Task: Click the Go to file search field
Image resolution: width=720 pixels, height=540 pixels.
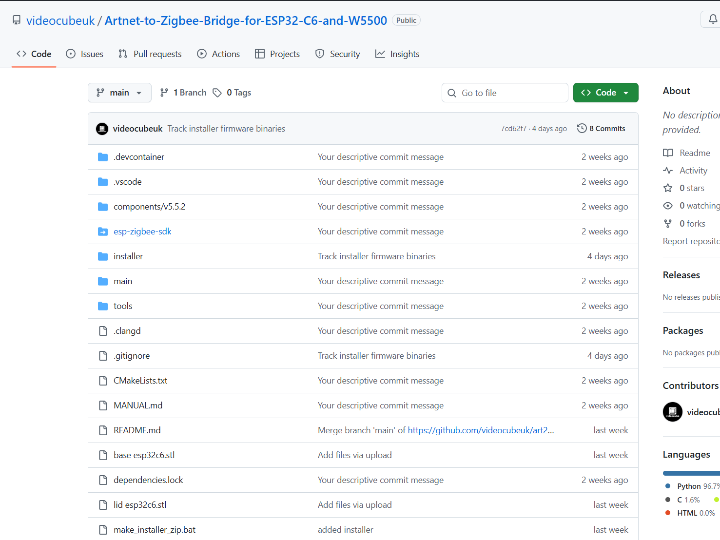Action: (510, 93)
